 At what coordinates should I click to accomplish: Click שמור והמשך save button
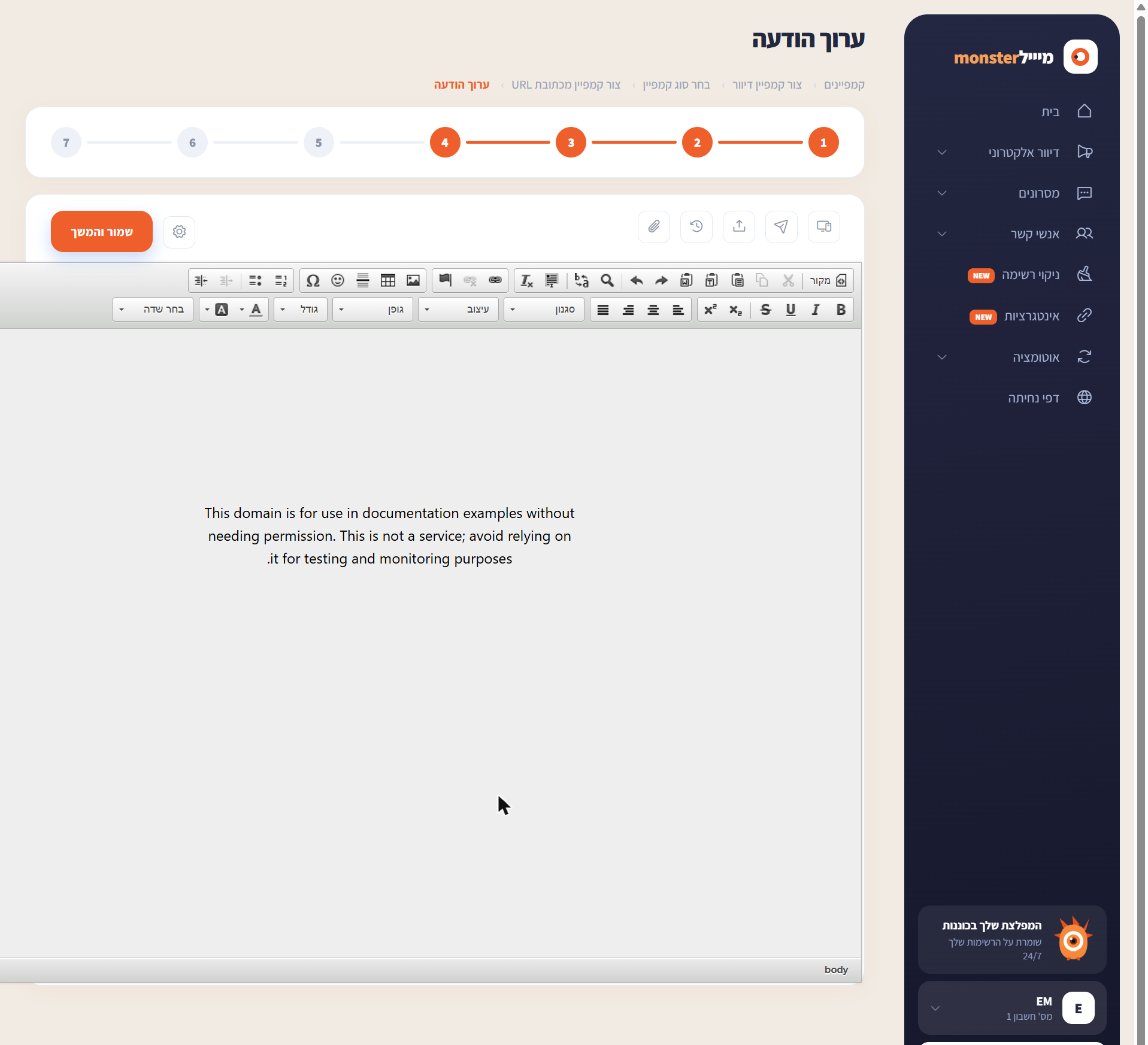102,231
